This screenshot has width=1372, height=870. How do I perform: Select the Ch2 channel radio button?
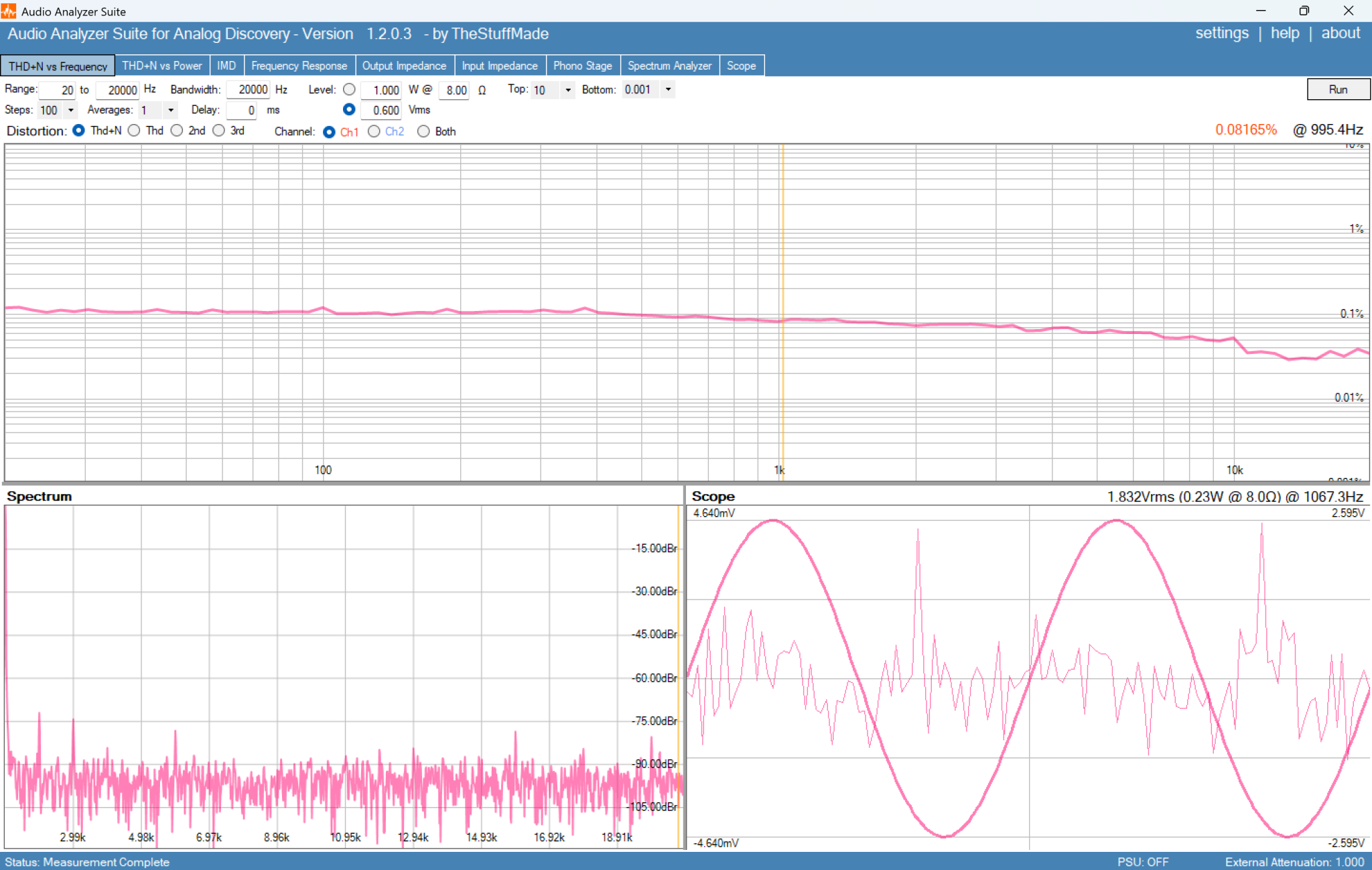tap(374, 131)
